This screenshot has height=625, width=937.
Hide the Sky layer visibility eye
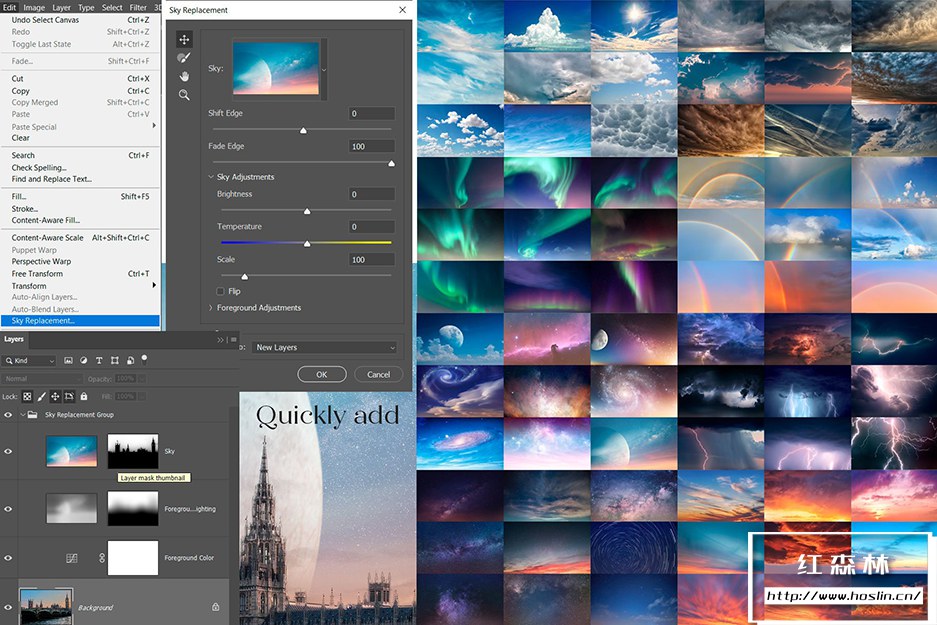click(x=8, y=451)
